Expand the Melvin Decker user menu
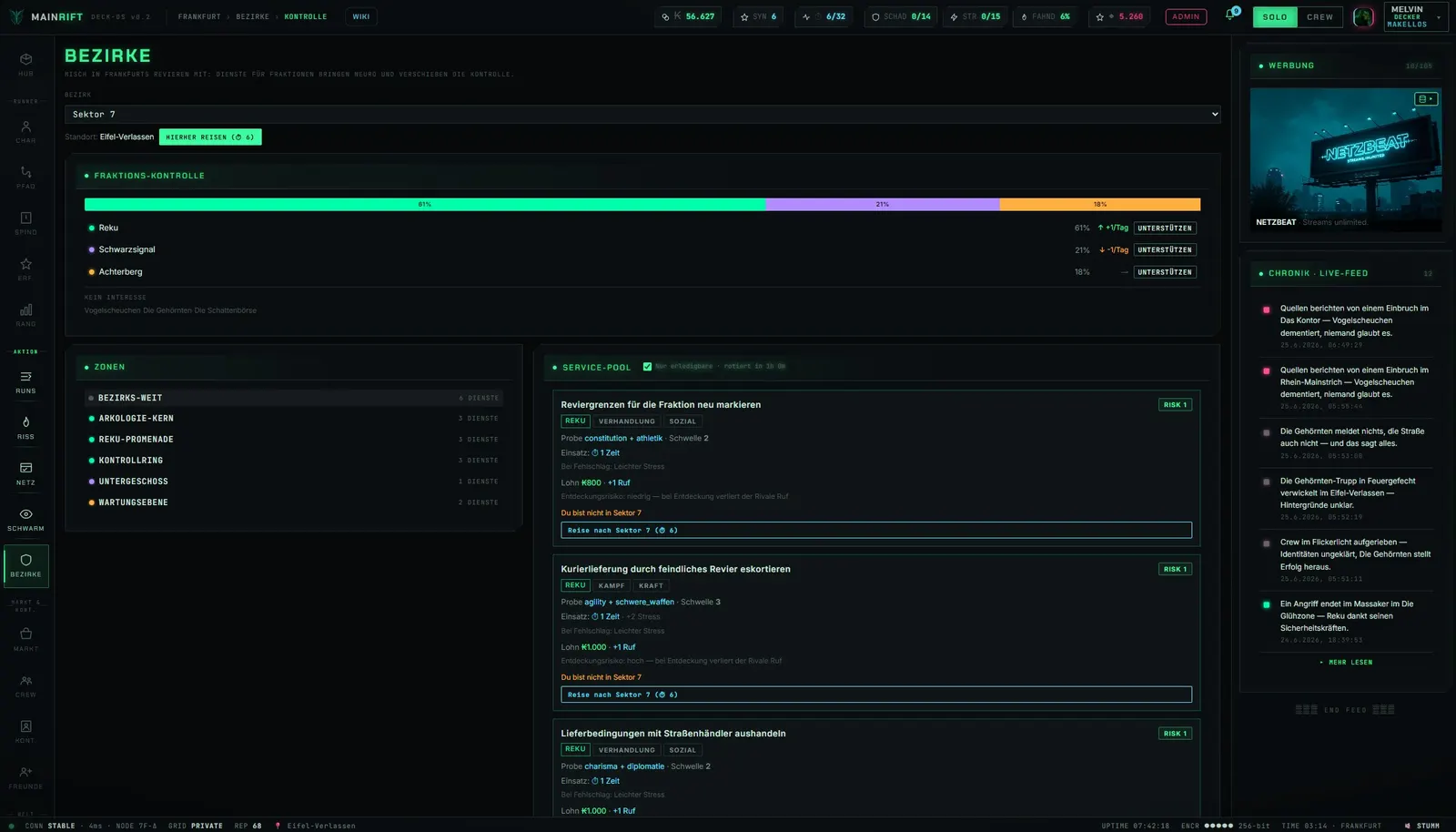 click(1416, 16)
